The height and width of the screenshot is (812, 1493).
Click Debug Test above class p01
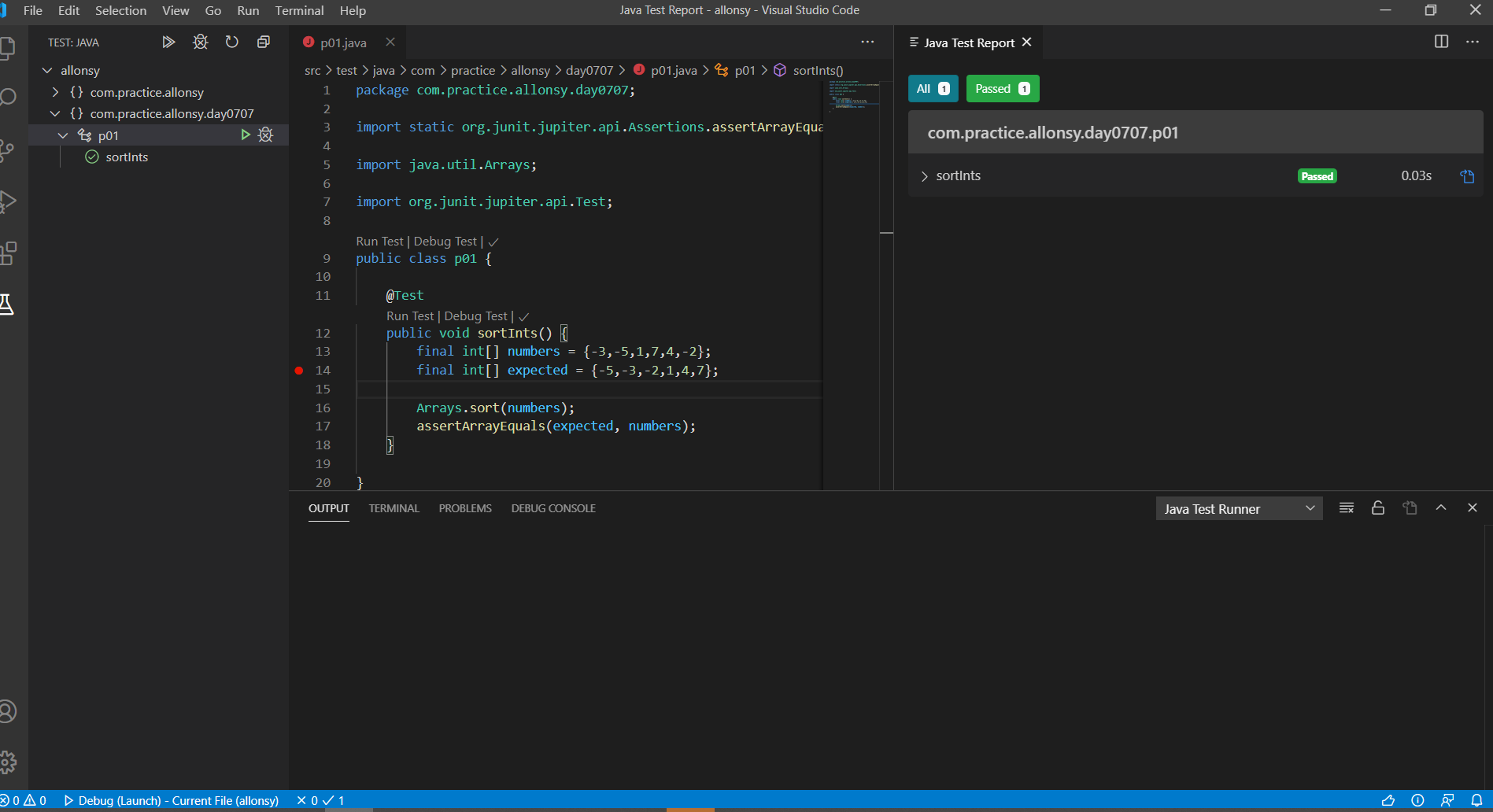tap(445, 242)
